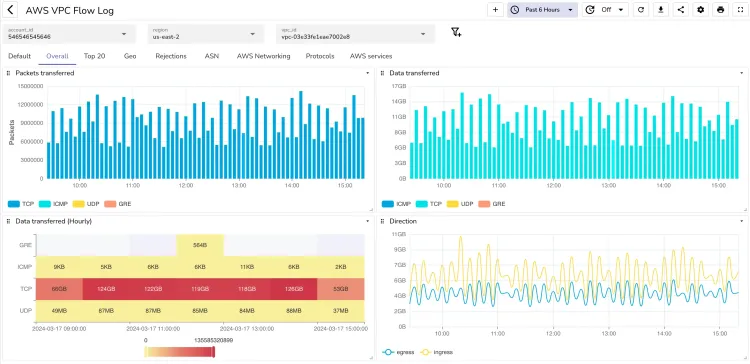
Task: Toggle TCP series in Data transferred legend
Action: pyautogui.click(x=429, y=204)
